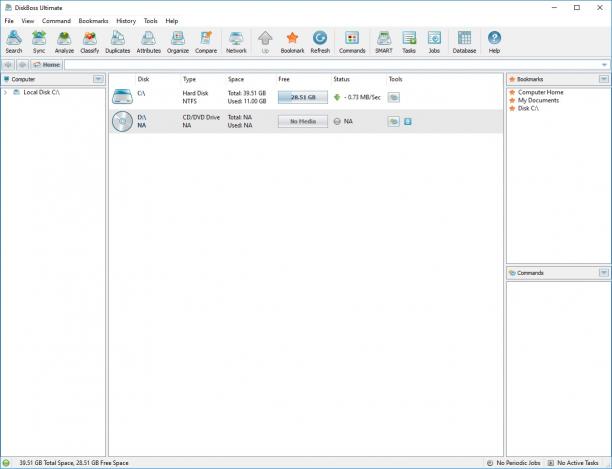Select Local Disk C:\ in tree
This screenshot has width=612, height=469.
[x=41, y=92]
